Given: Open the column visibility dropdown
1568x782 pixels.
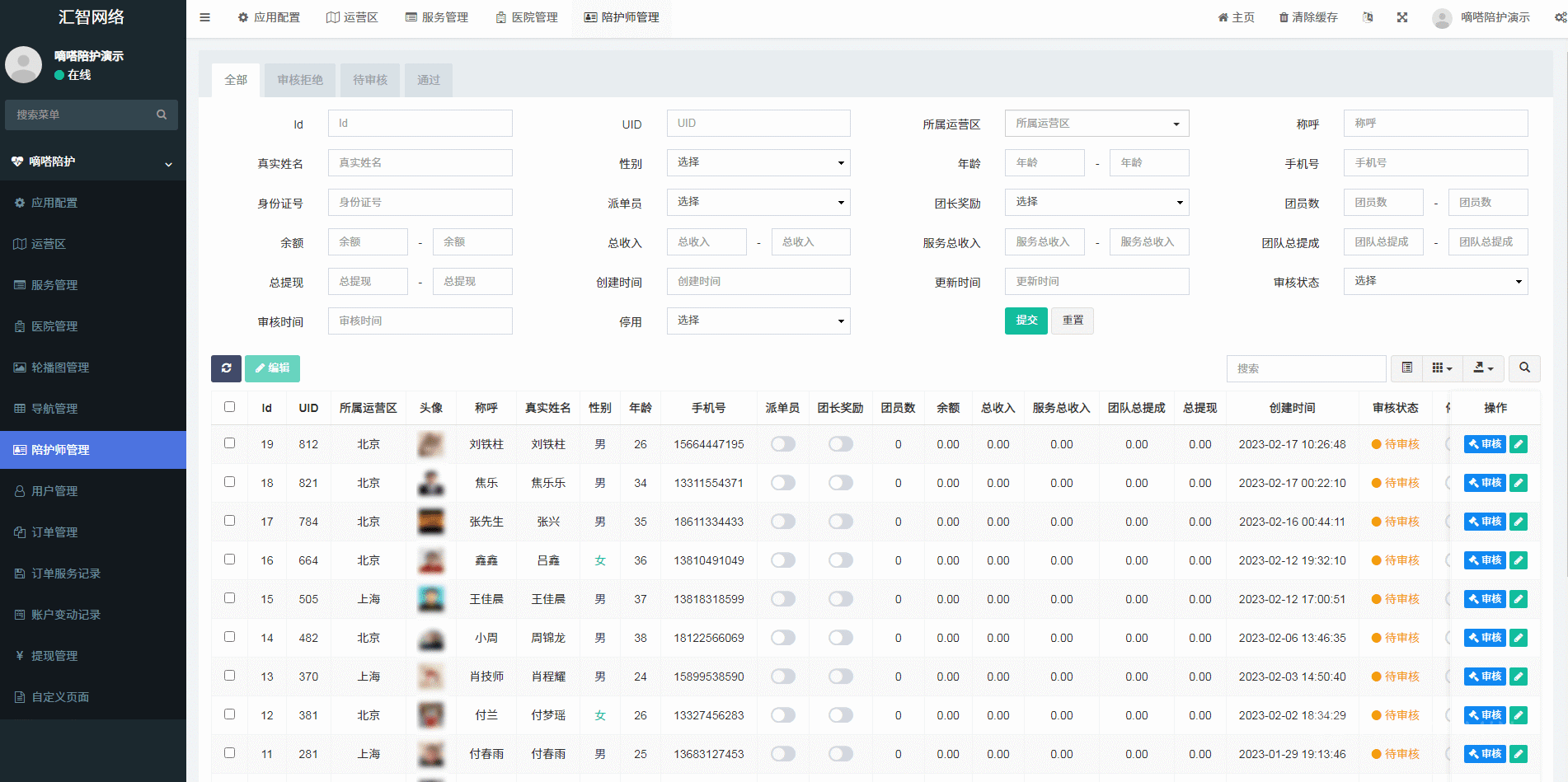Looking at the screenshot, I should [1442, 368].
